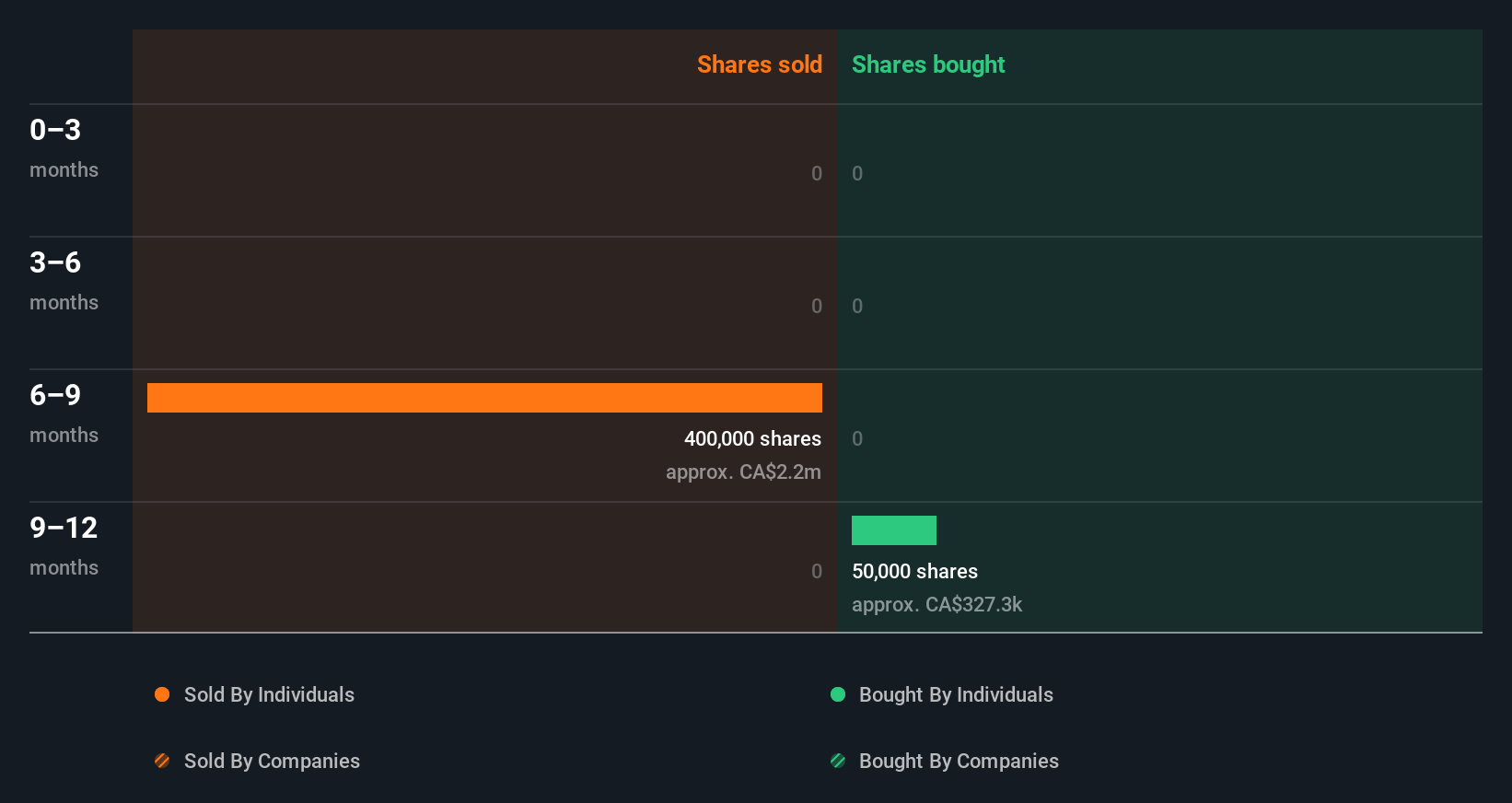This screenshot has height=803, width=1512.
Task: Click the 0–3 months row label
Action: point(64,148)
